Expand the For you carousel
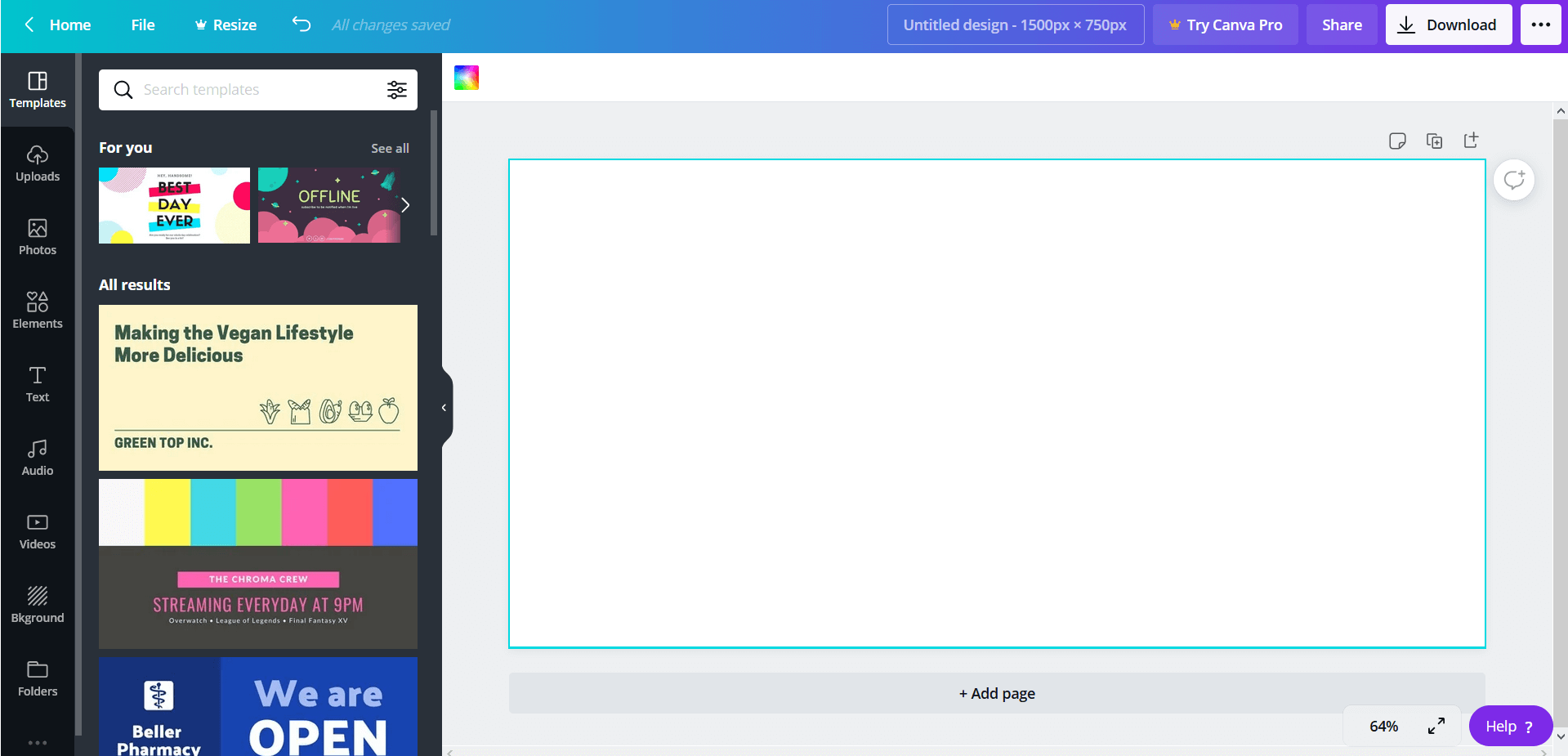 (x=405, y=205)
